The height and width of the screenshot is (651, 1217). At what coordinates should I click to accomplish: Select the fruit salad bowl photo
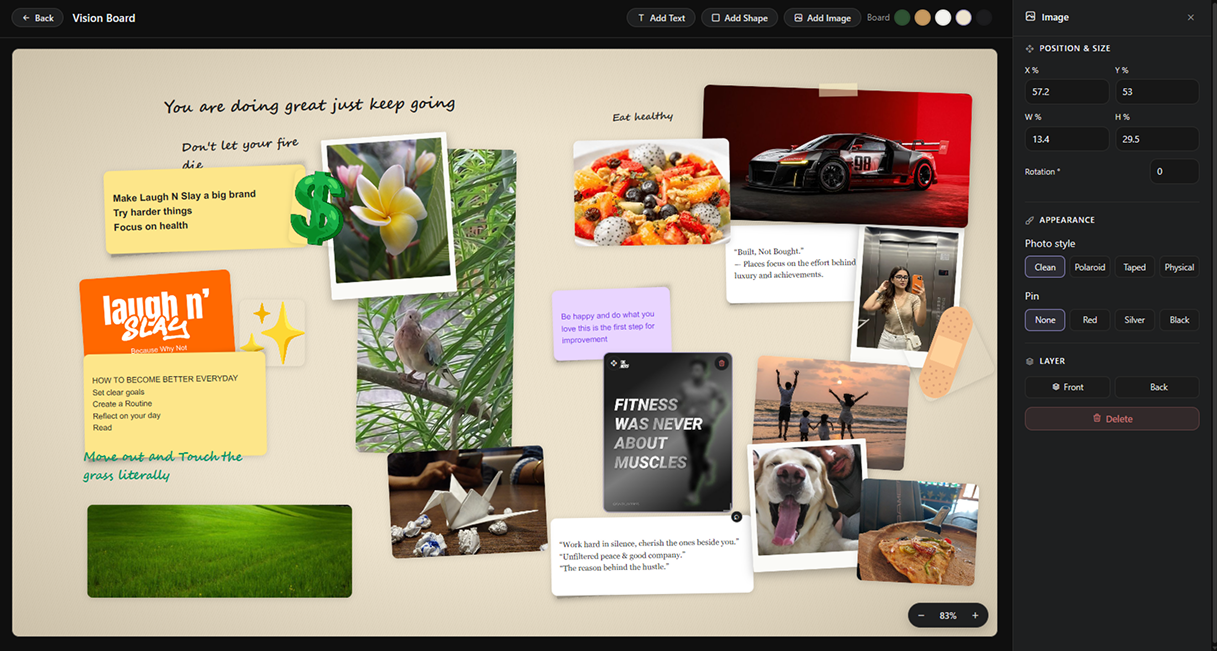pos(650,192)
